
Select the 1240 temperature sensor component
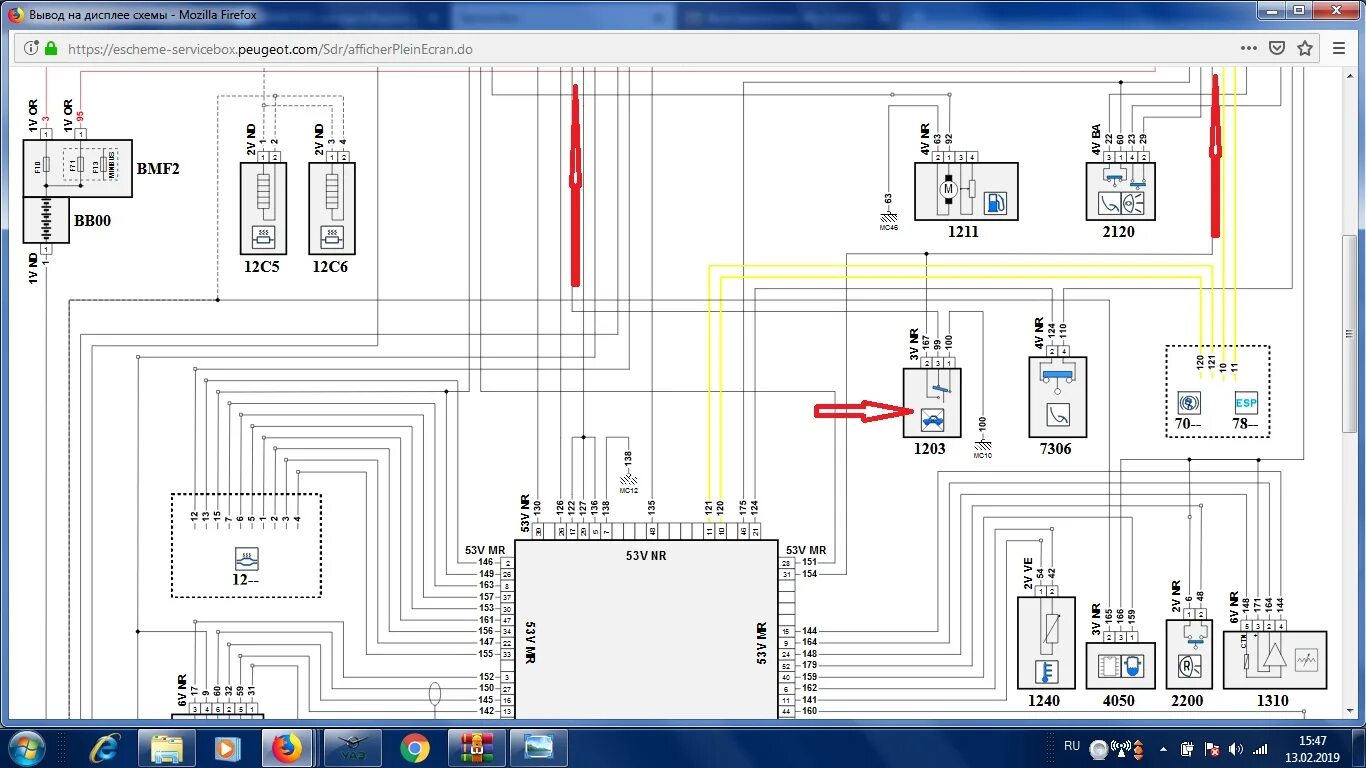point(1046,643)
